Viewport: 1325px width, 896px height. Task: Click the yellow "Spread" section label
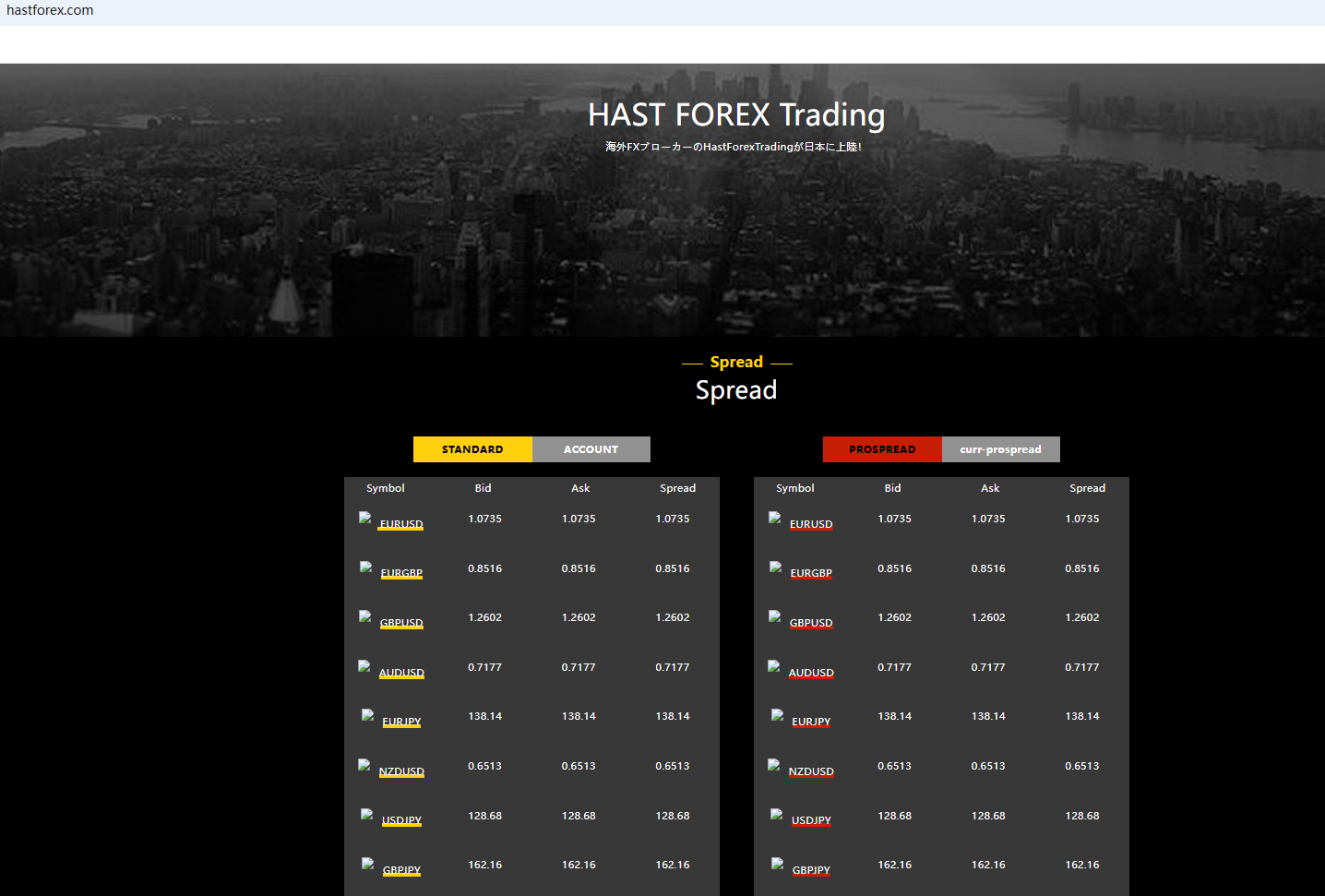point(736,362)
